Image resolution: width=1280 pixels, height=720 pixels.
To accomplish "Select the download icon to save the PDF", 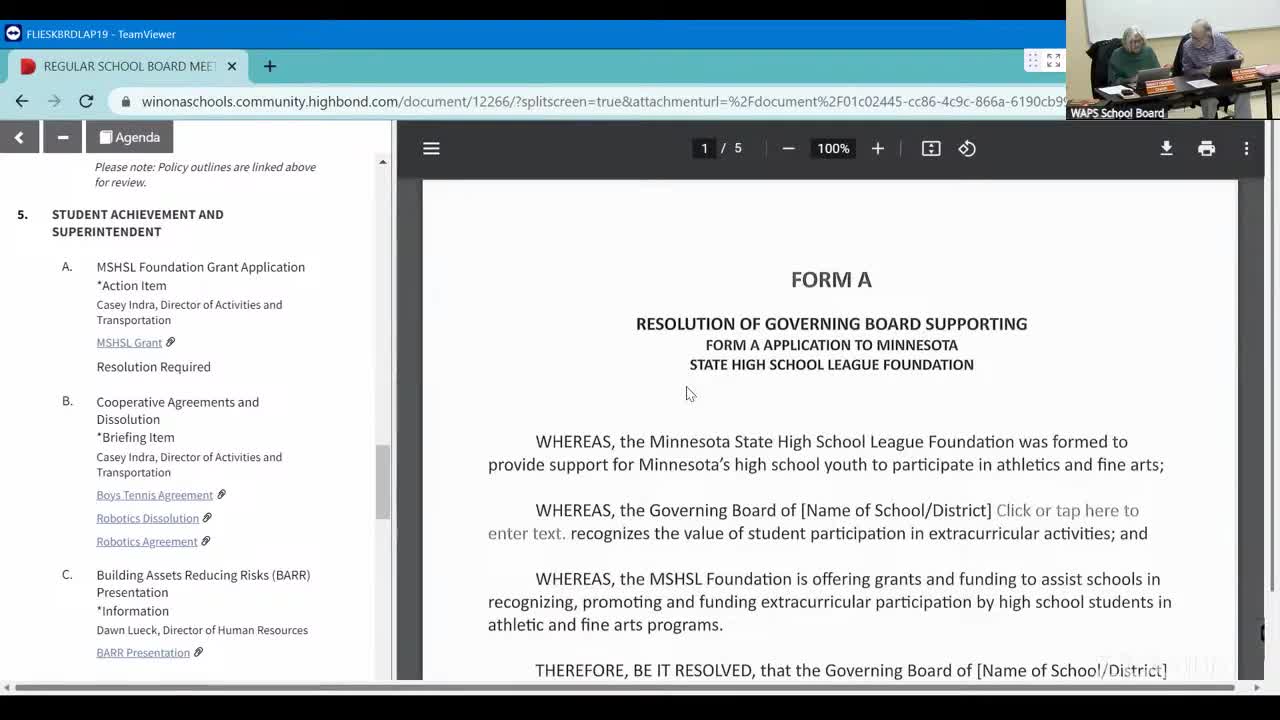I will coord(1166,148).
